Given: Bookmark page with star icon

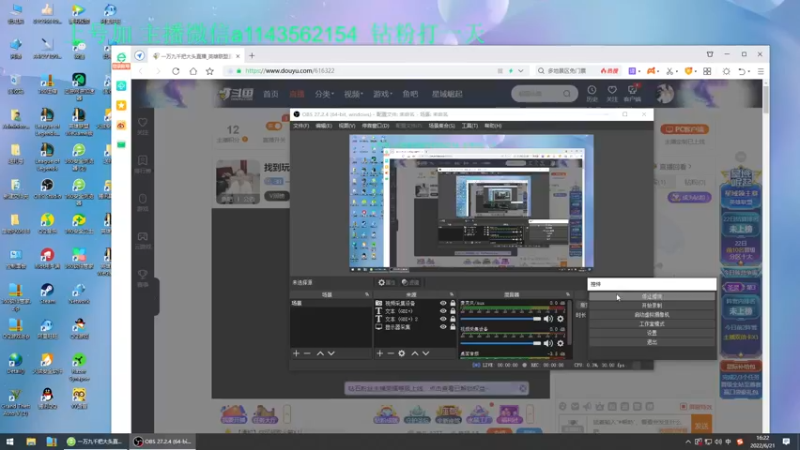Looking at the screenshot, I should click(210, 71).
